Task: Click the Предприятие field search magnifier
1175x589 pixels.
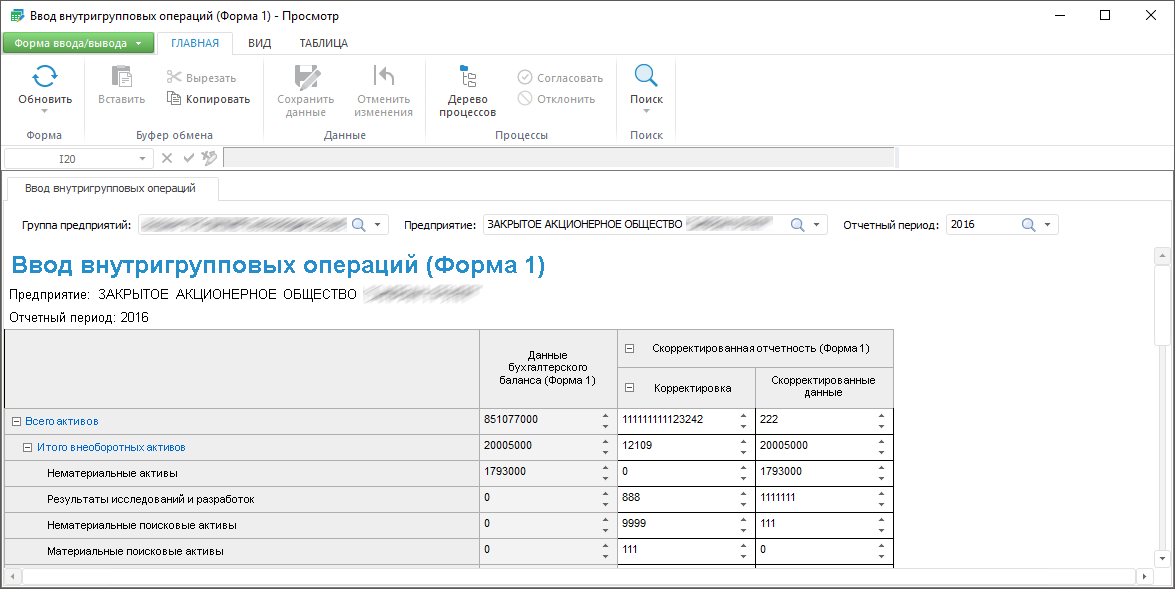Action: tap(797, 225)
